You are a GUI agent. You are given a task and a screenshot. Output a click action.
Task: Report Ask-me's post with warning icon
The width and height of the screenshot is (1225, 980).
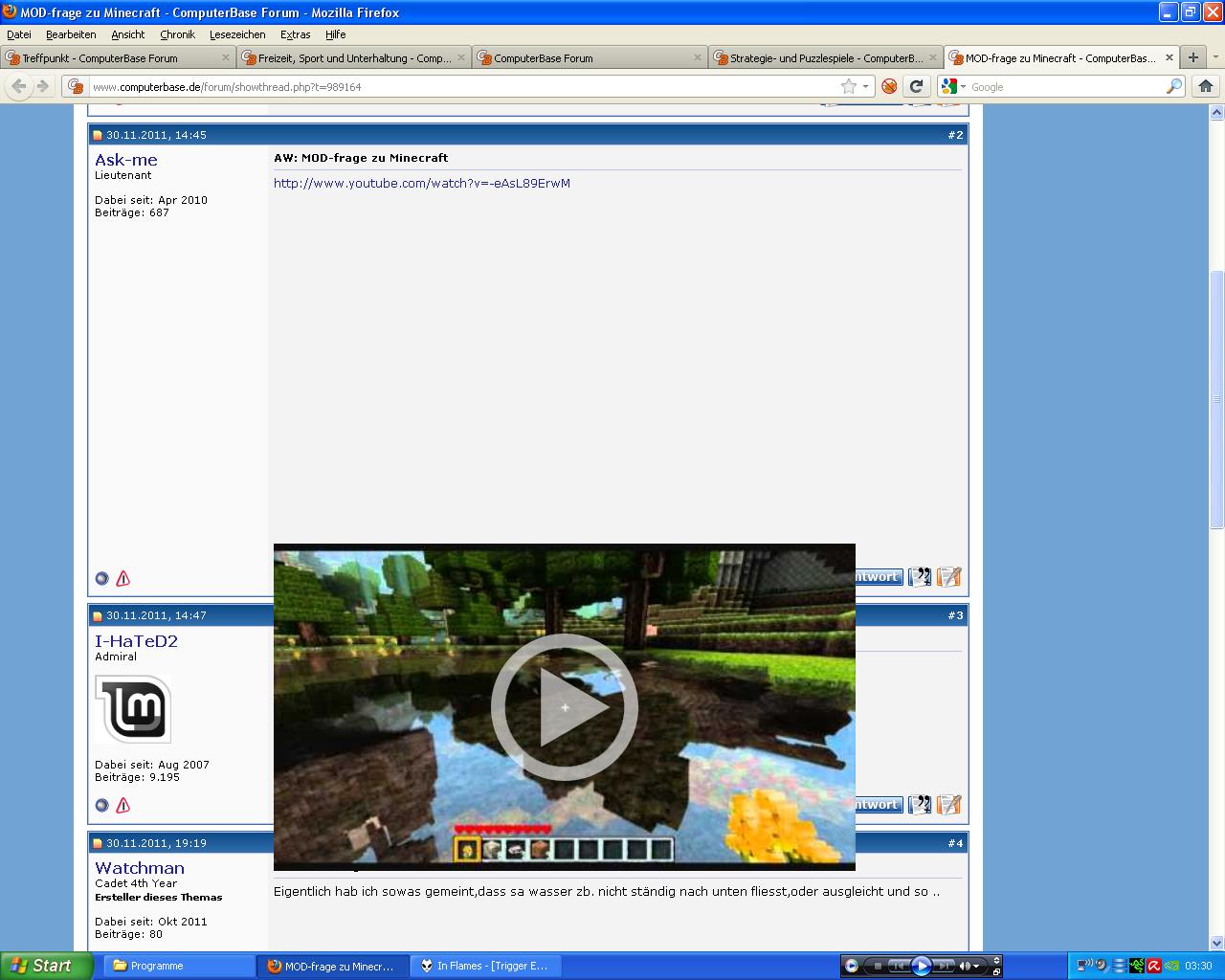[123, 578]
